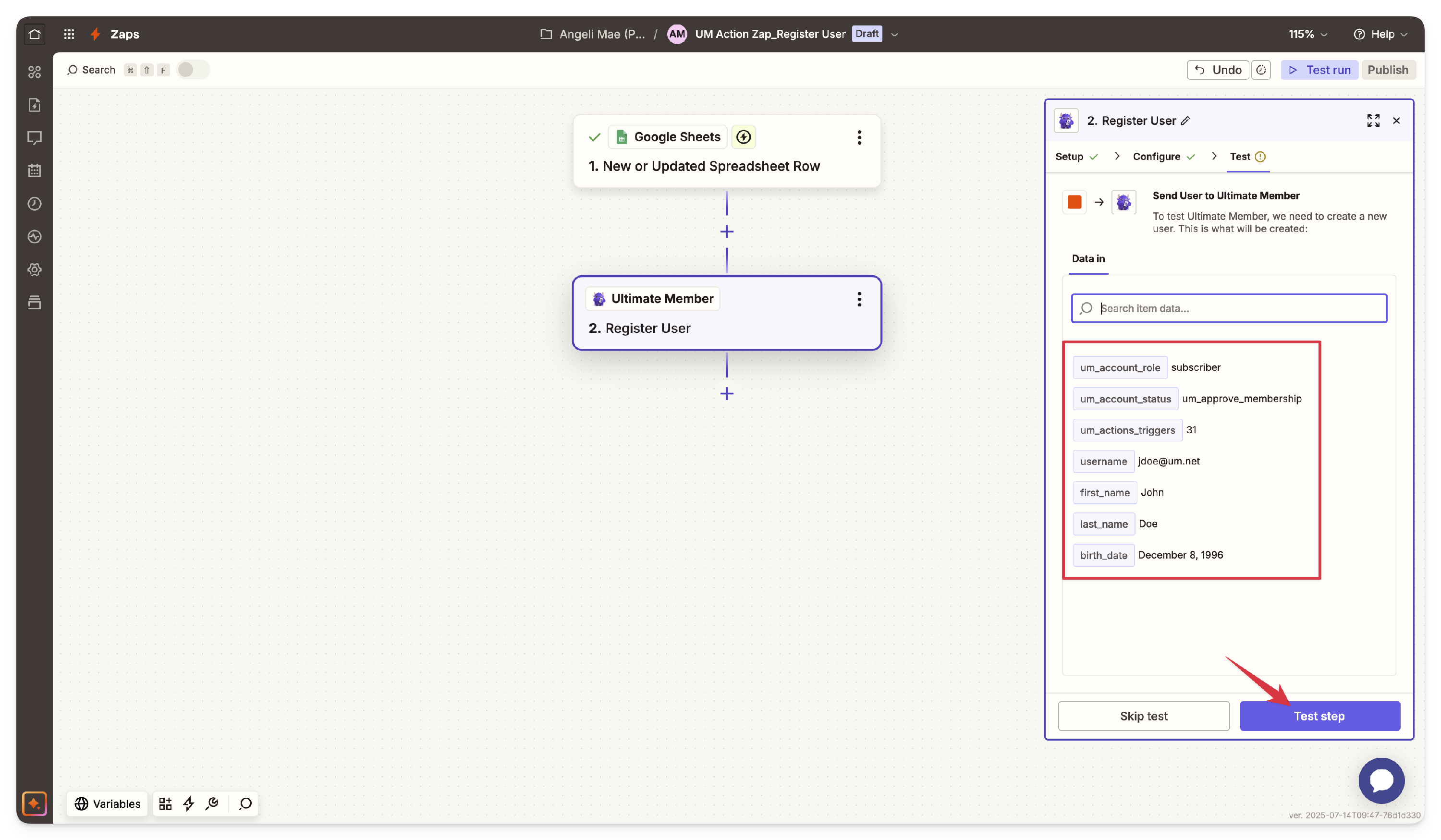Click the Ultimate Member app icon in panel header
Image resolution: width=1441 pixels, height=840 pixels.
(x=1066, y=121)
